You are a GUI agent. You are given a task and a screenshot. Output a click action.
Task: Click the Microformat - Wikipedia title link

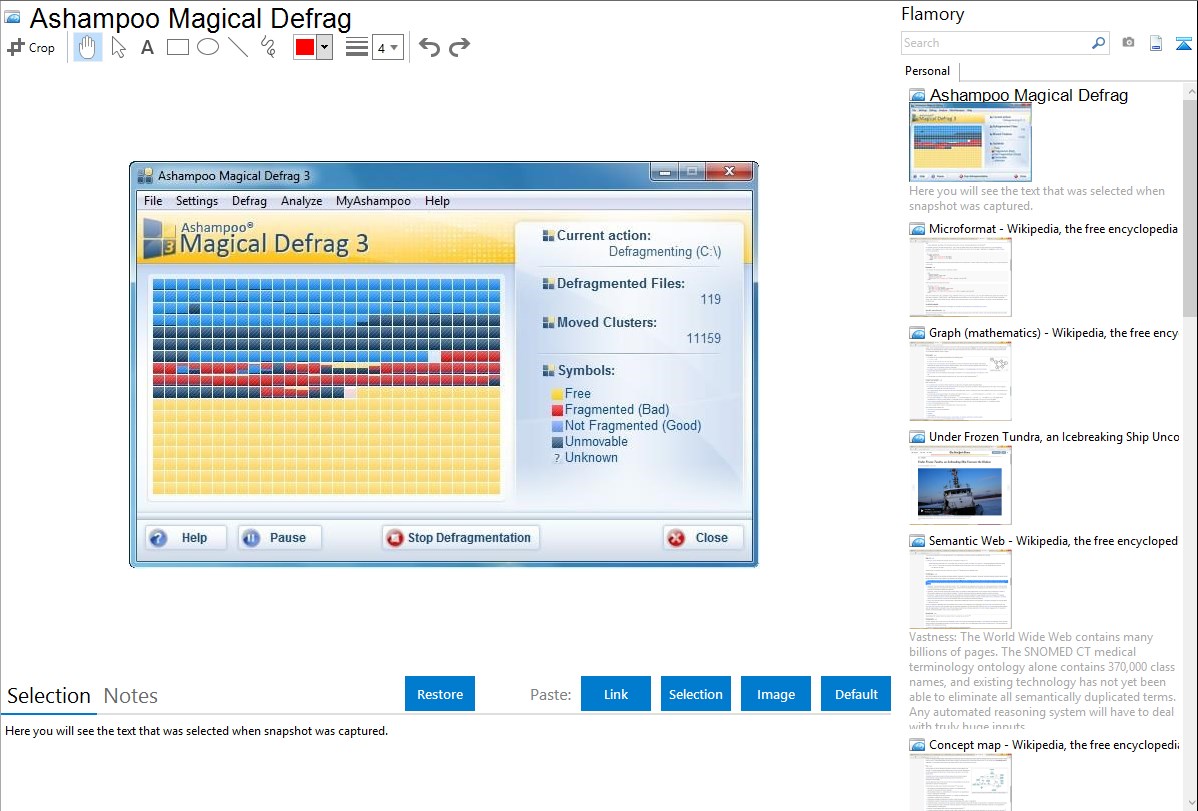pyautogui.click(x=1053, y=229)
